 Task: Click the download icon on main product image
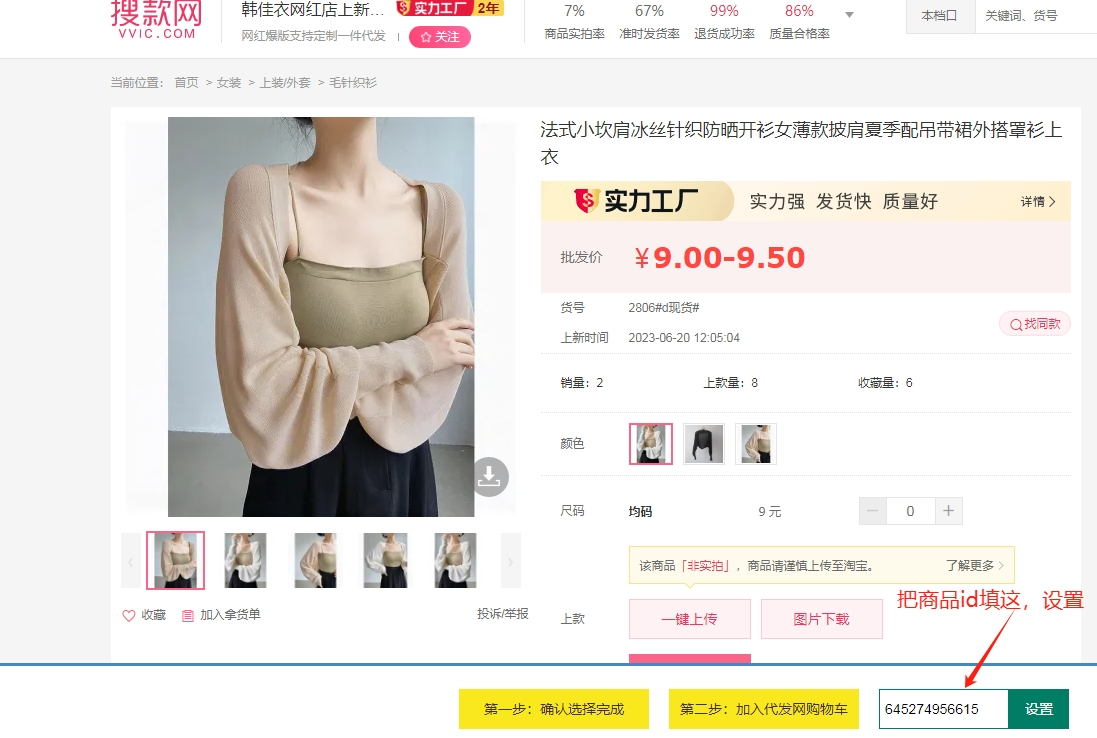point(489,477)
